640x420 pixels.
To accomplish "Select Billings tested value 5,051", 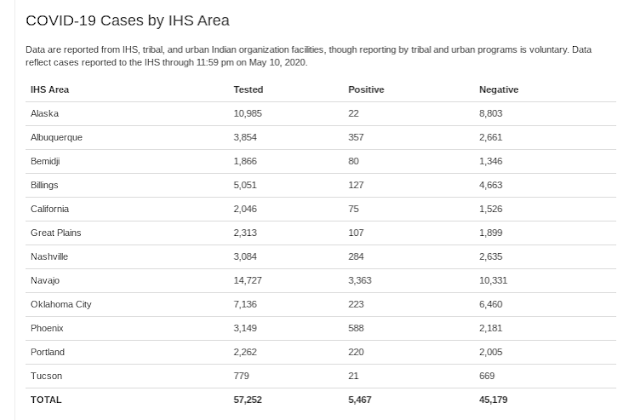I will point(247,185).
